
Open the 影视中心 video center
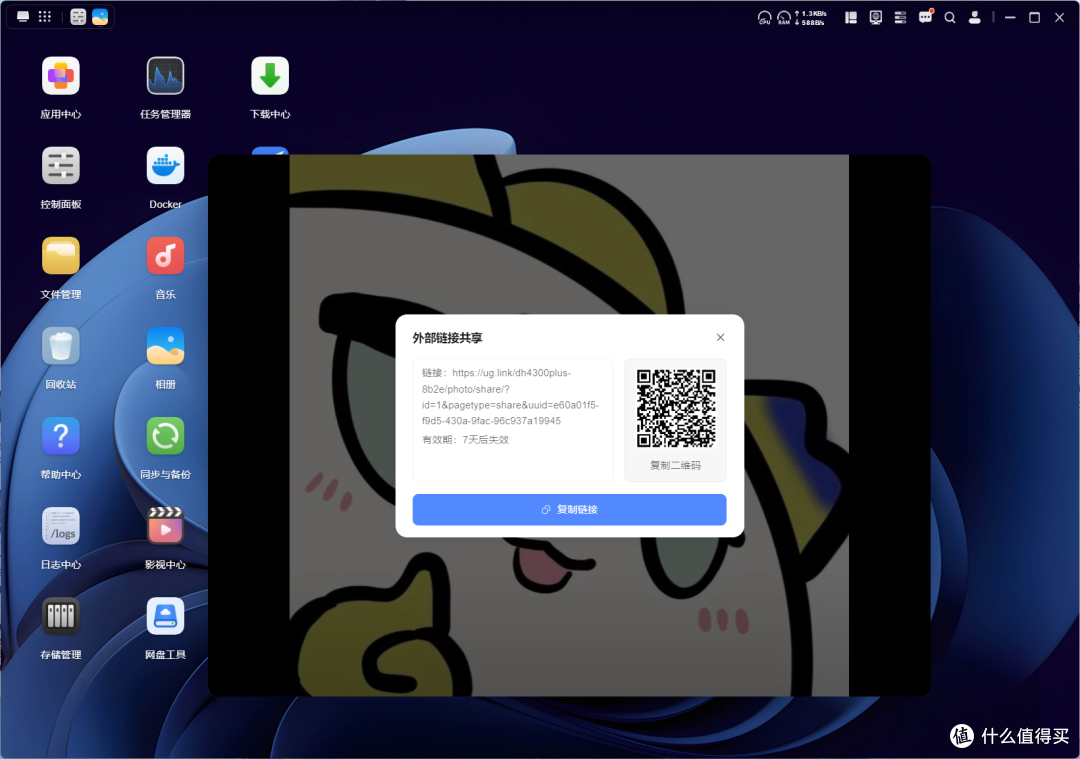[165, 527]
